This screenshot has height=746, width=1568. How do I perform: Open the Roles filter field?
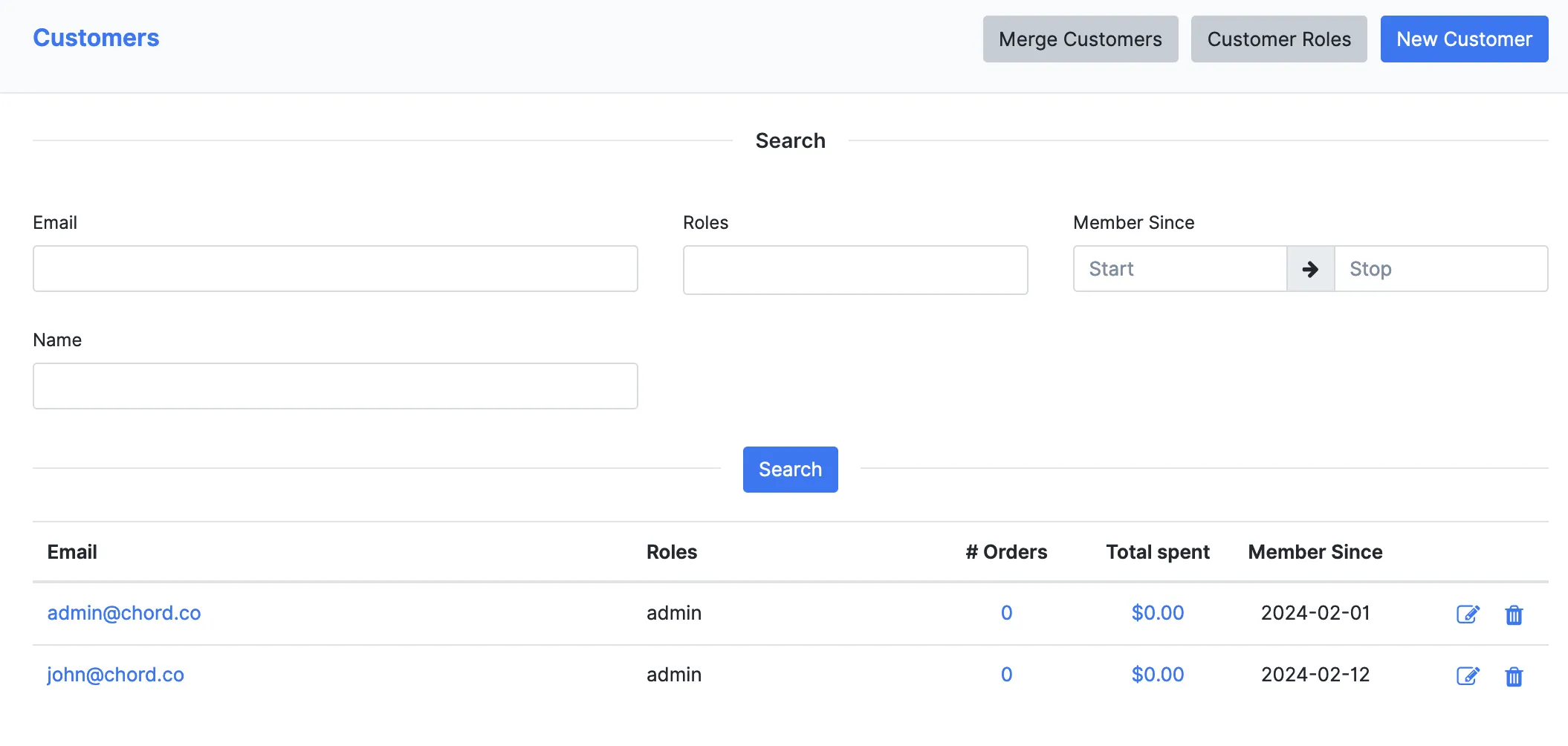855,270
